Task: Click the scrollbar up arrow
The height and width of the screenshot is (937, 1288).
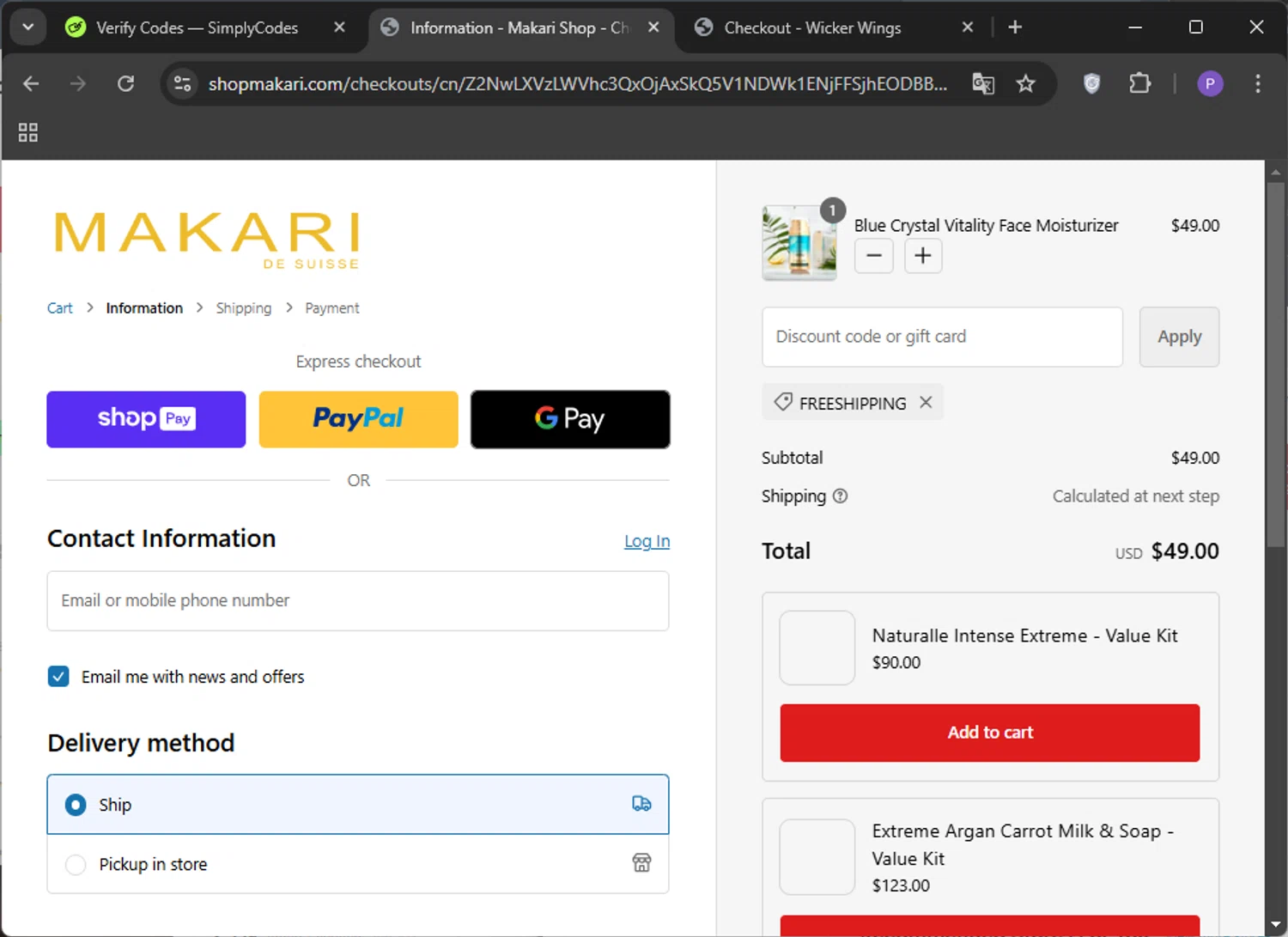Action: coord(1276,171)
